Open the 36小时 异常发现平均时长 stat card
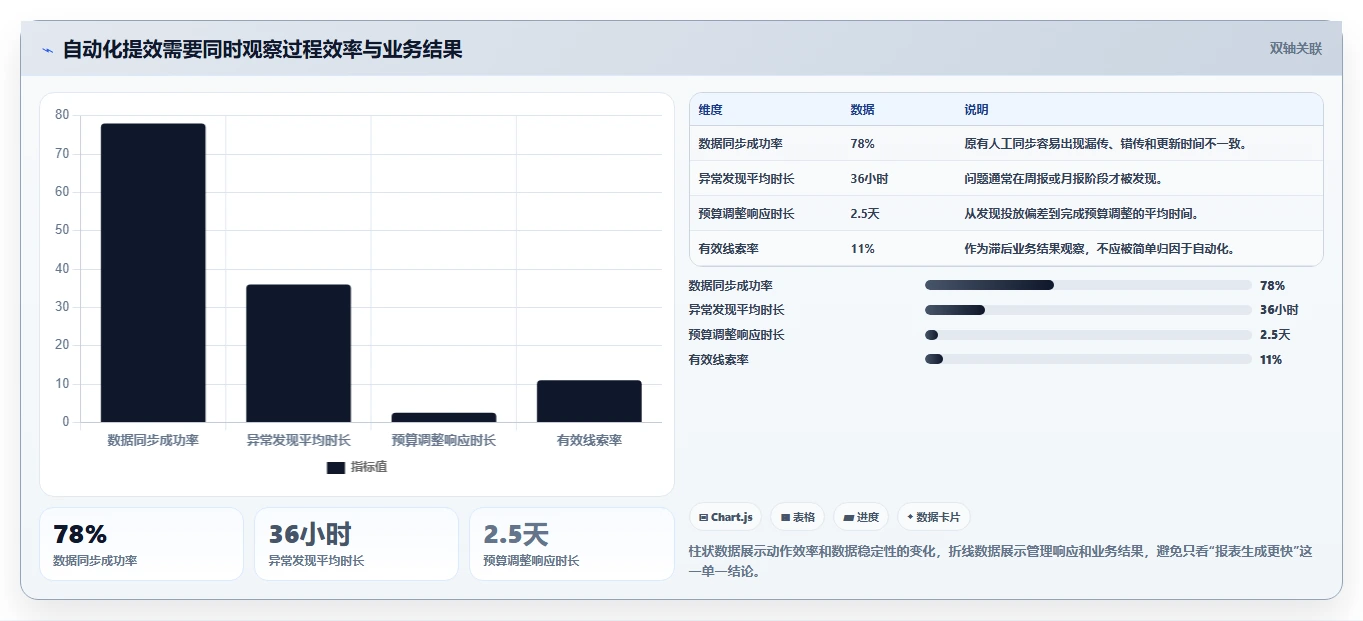Viewport: 1363px width, 621px height. (356, 544)
